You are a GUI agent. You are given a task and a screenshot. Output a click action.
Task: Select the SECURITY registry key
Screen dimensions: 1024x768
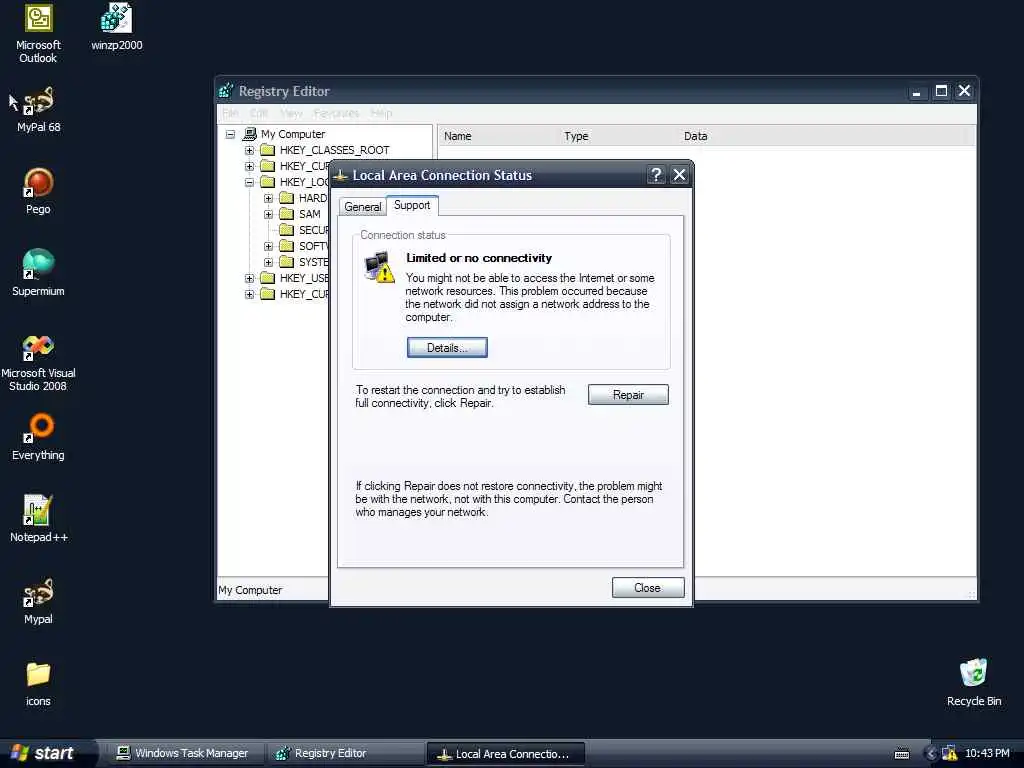click(x=313, y=230)
